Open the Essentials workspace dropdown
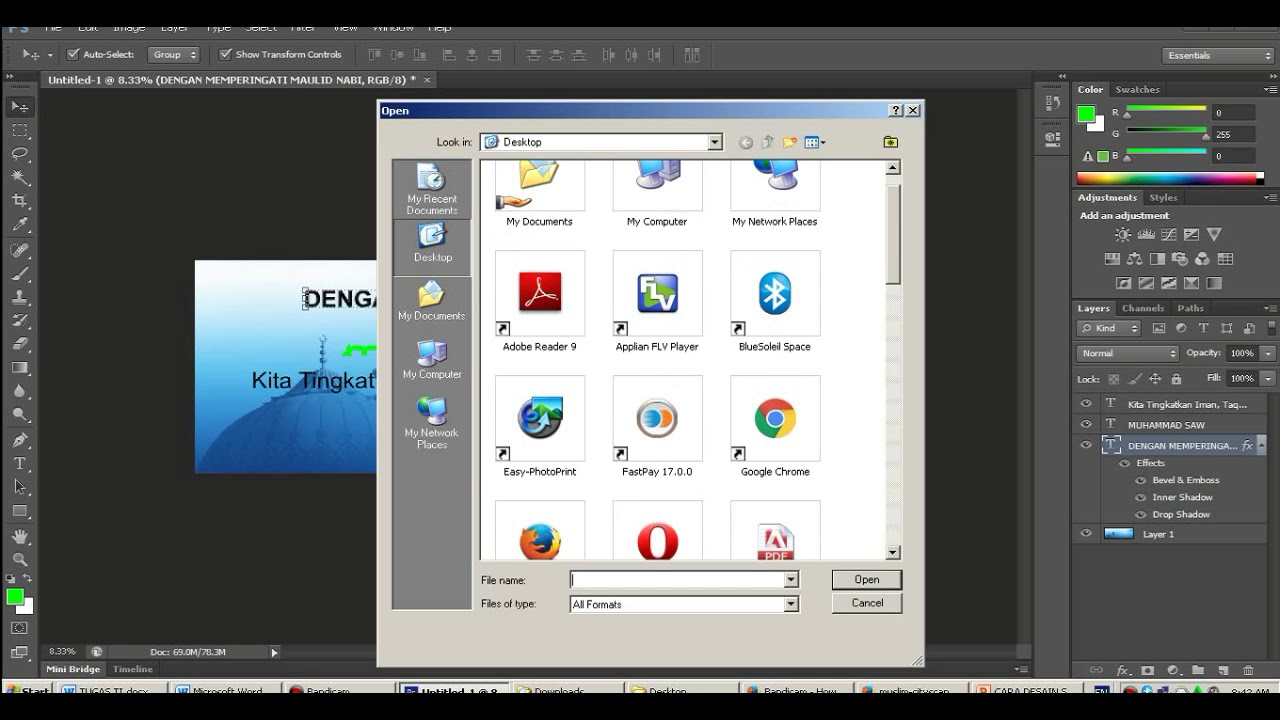The height and width of the screenshot is (720, 1280). (1217, 55)
